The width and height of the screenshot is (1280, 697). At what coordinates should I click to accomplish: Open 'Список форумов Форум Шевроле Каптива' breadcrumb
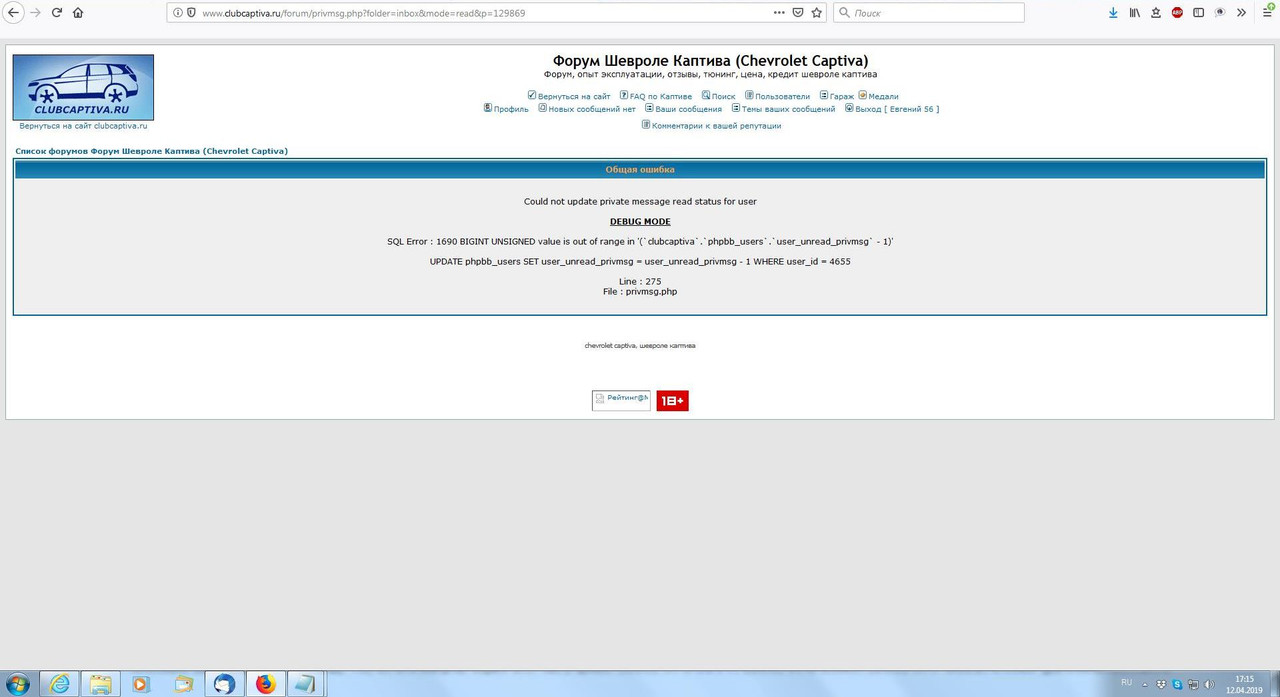151,151
